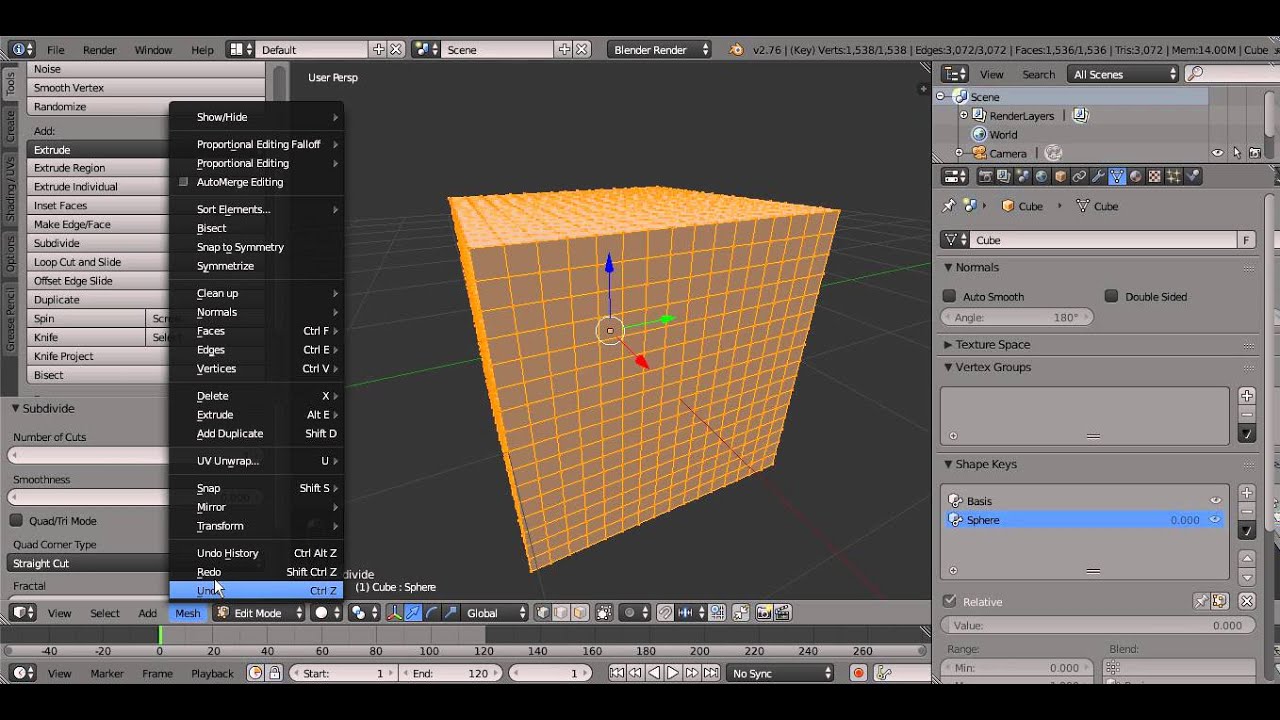Toggle visibility eye of Basis shape key
The height and width of the screenshot is (720, 1280).
(1216, 501)
